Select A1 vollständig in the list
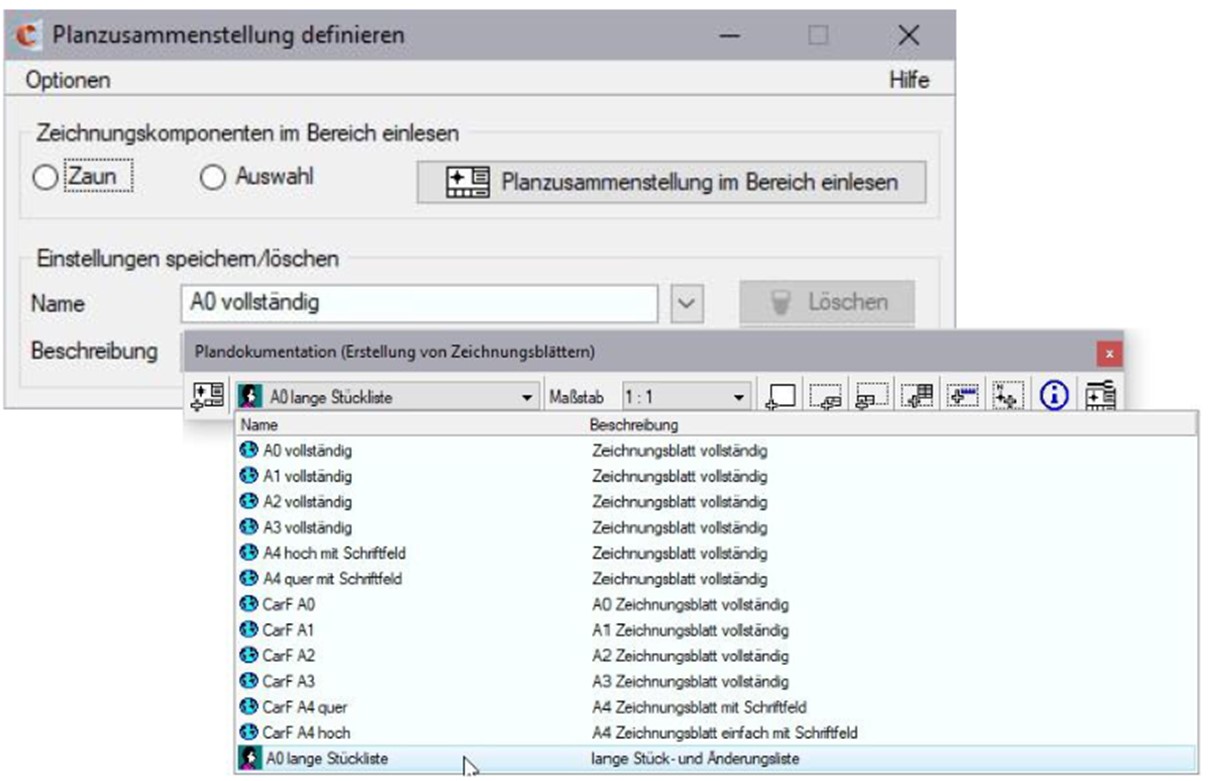1210x781 pixels. [718, 476]
